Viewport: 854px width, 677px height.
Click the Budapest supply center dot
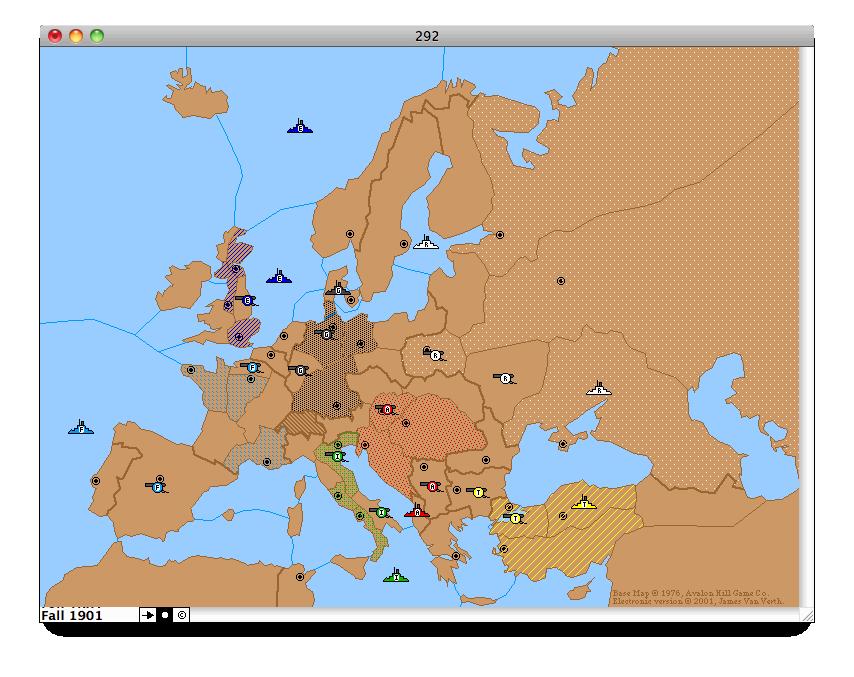click(x=406, y=423)
